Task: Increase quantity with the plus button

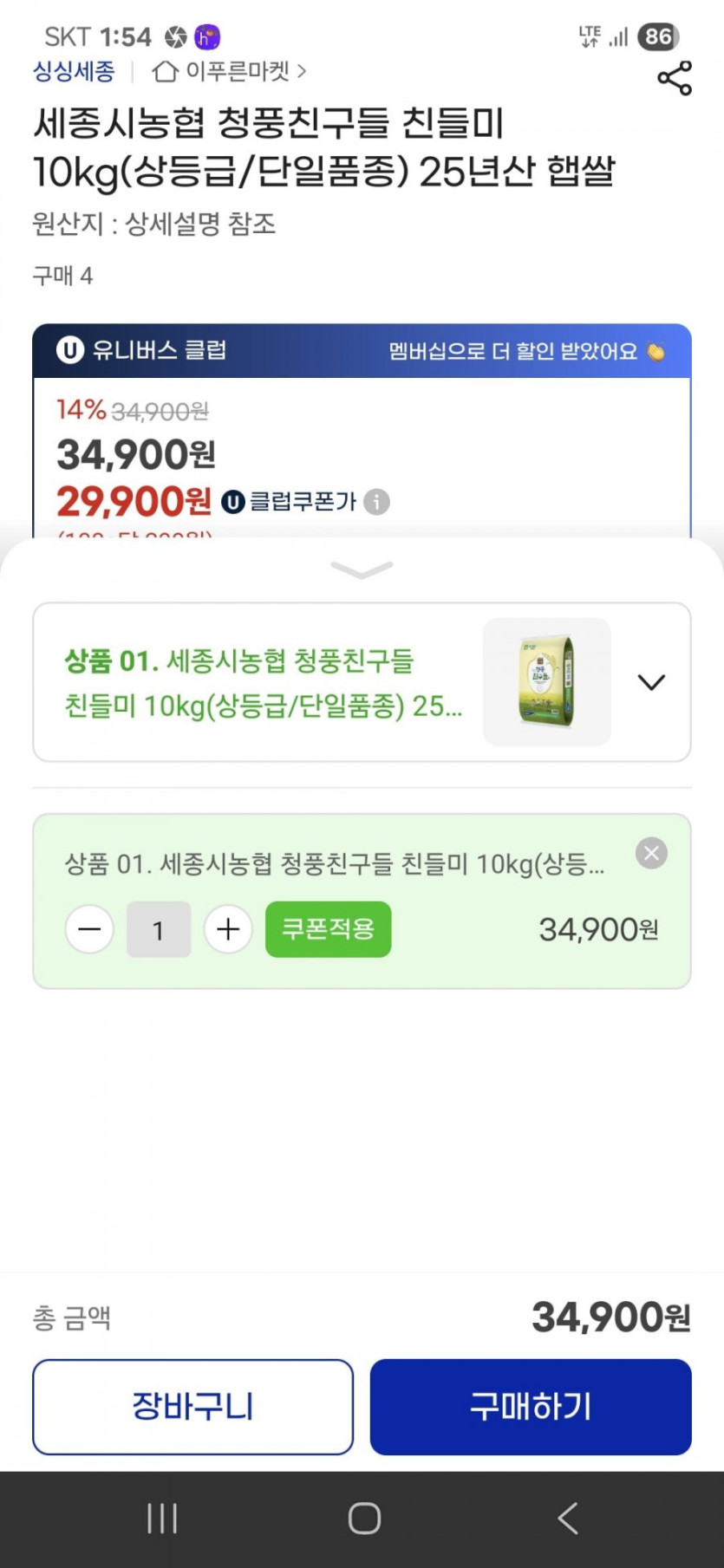Action: tap(228, 930)
